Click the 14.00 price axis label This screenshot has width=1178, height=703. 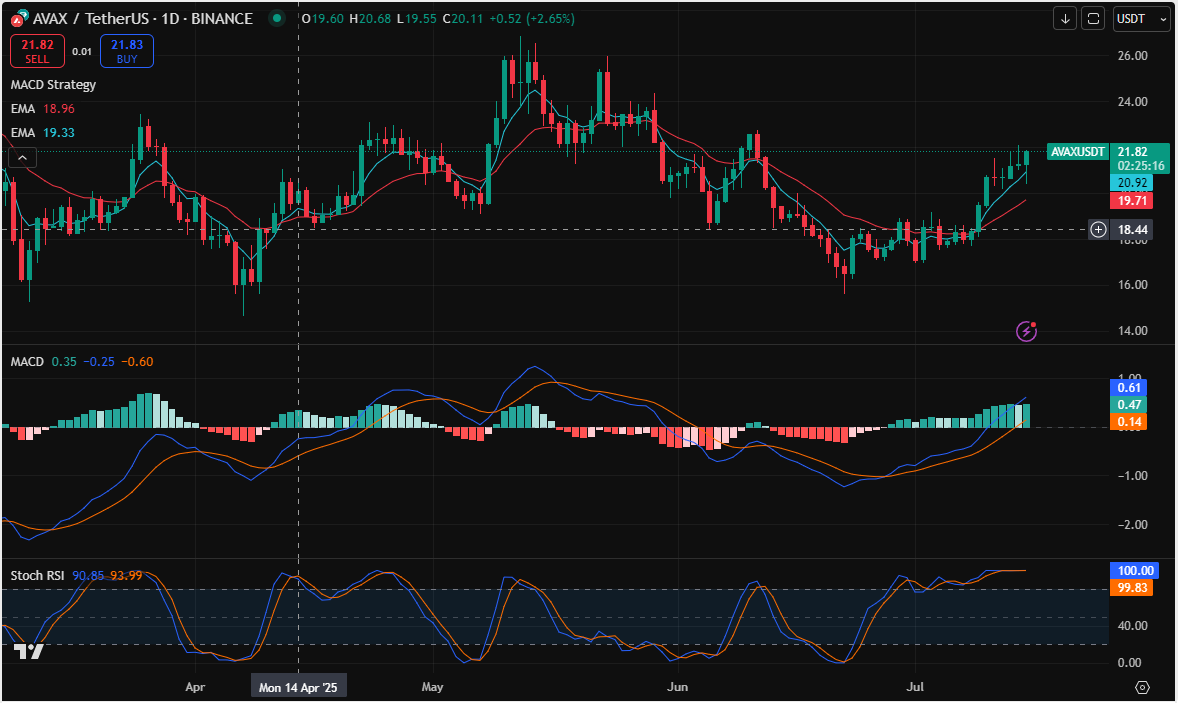pyautogui.click(x=1132, y=330)
